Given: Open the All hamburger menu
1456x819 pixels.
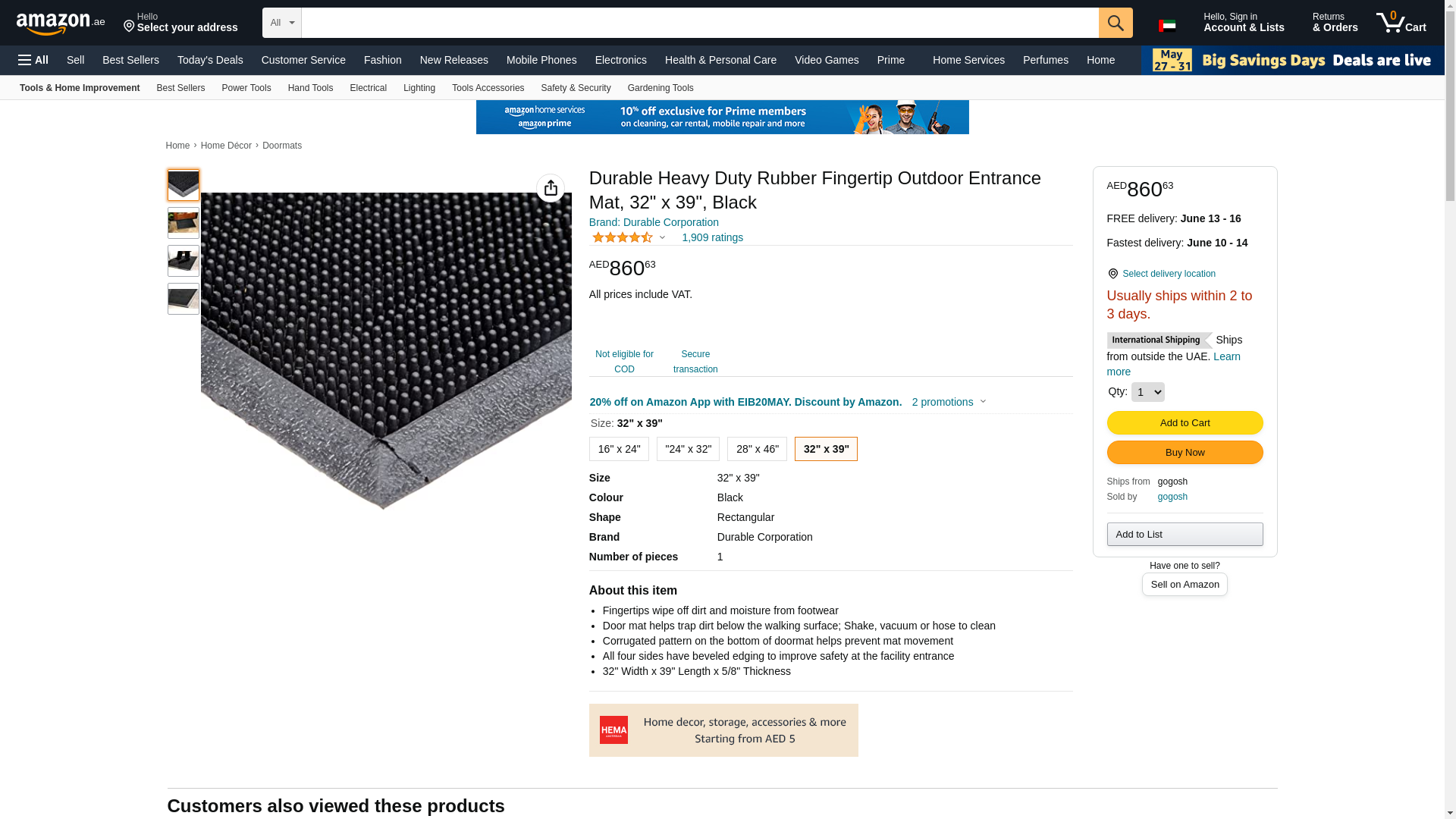Looking at the screenshot, I should point(33,60).
